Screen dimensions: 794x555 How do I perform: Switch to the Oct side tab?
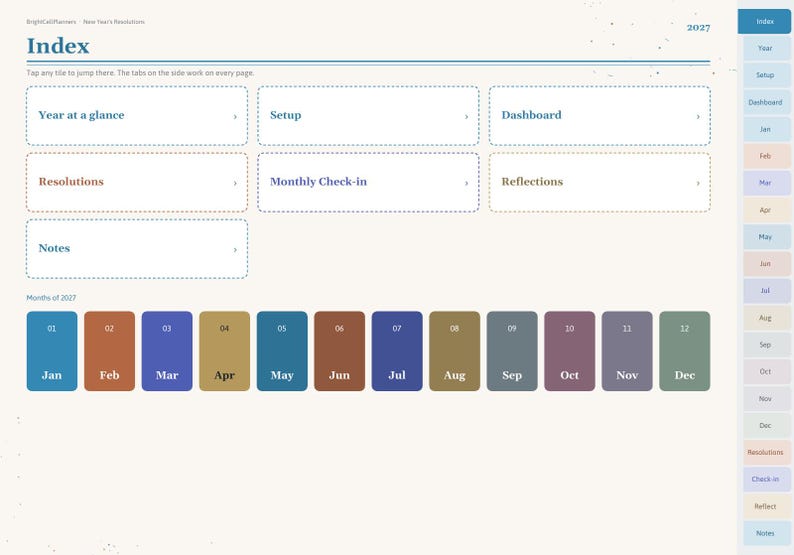coord(767,371)
